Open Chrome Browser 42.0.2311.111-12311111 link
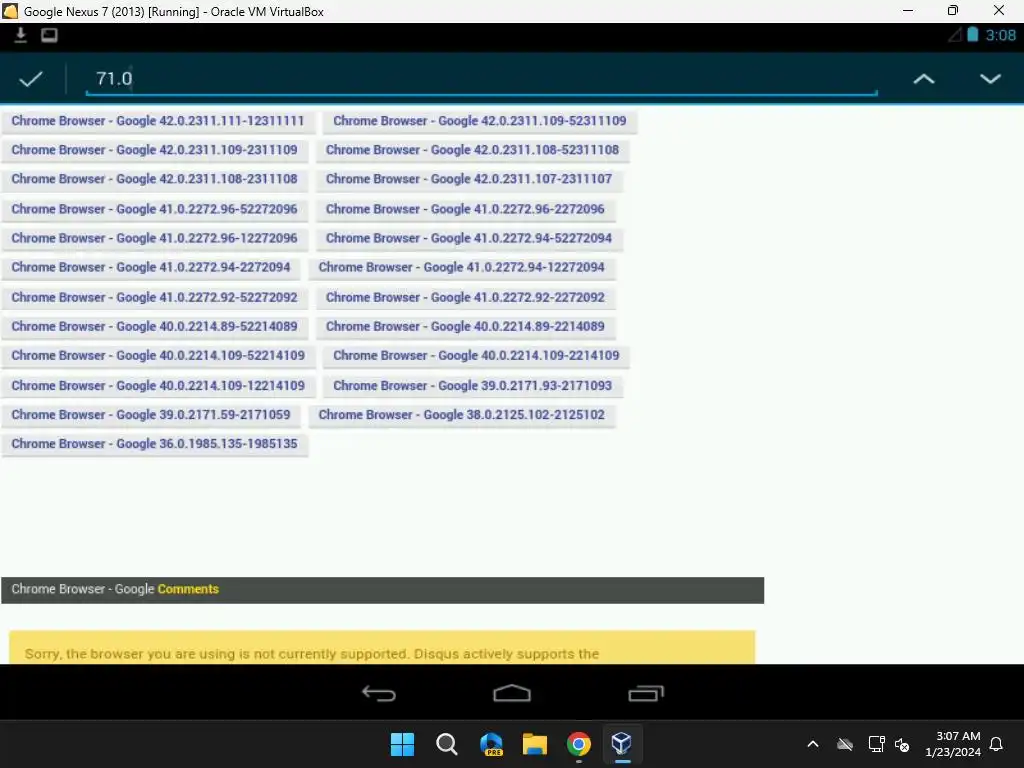This screenshot has width=1024, height=768. pyautogui.click(x=158, y=121)
